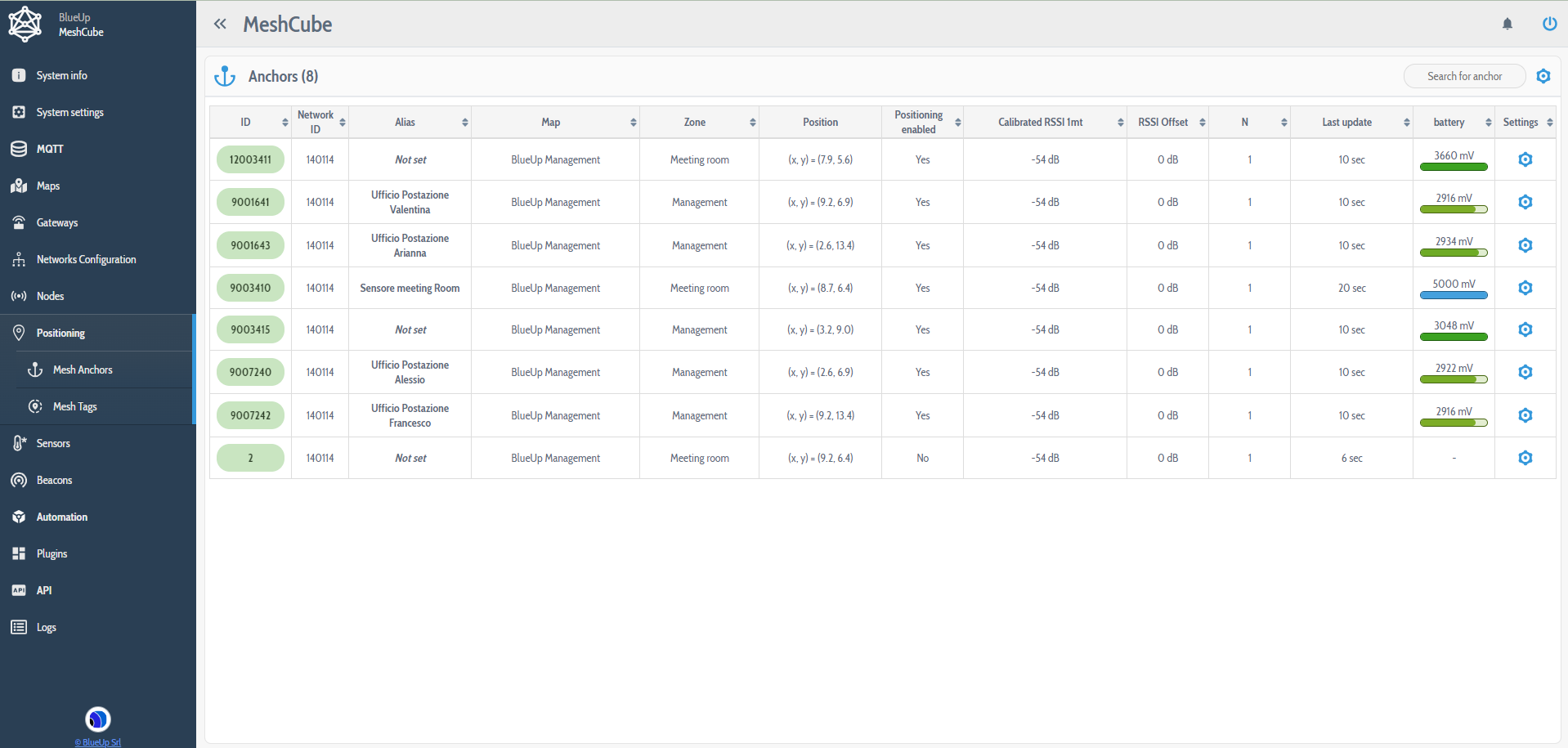Click the 9007242 anchor ID badge
1568x748 pixels.
(250, 415)
